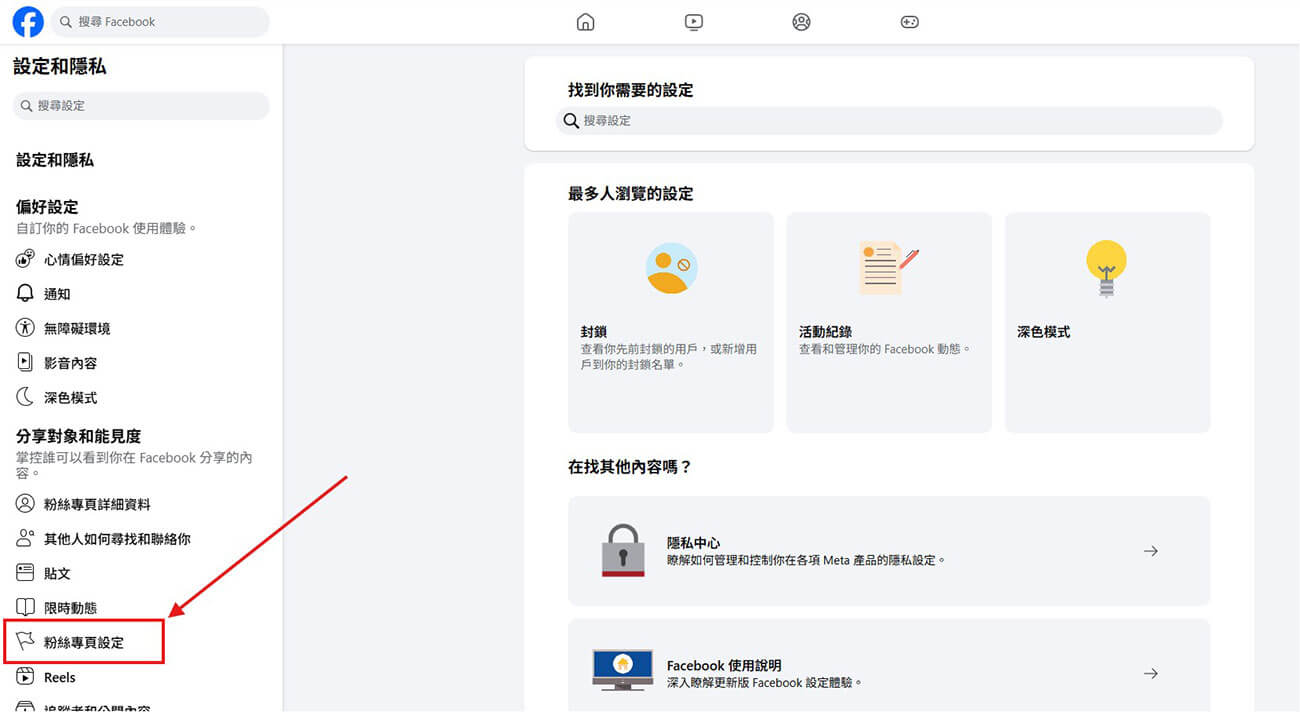
Task: Click the 影音內容 media icon
Action: [26, 362]
